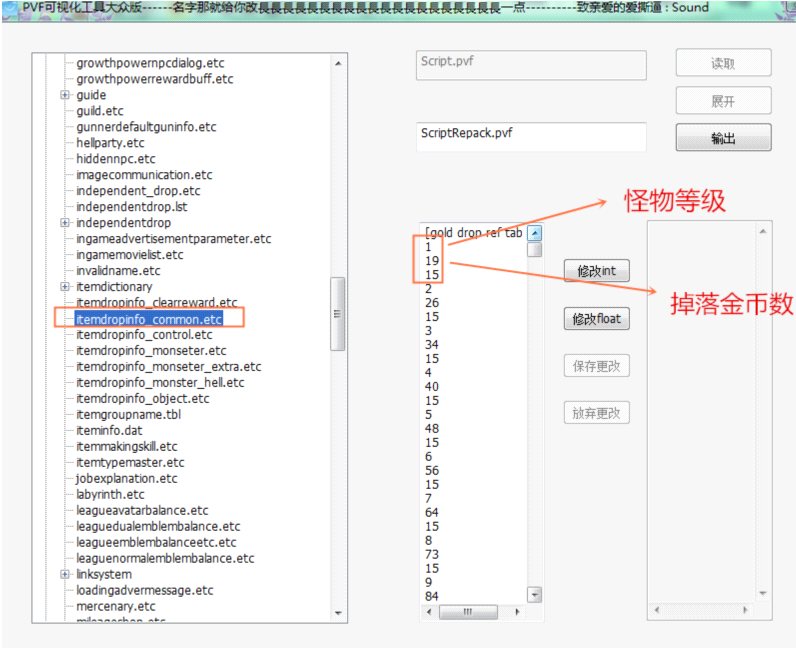
Task: Select the [gold drop ref tab header row
Action: (473, 232)
